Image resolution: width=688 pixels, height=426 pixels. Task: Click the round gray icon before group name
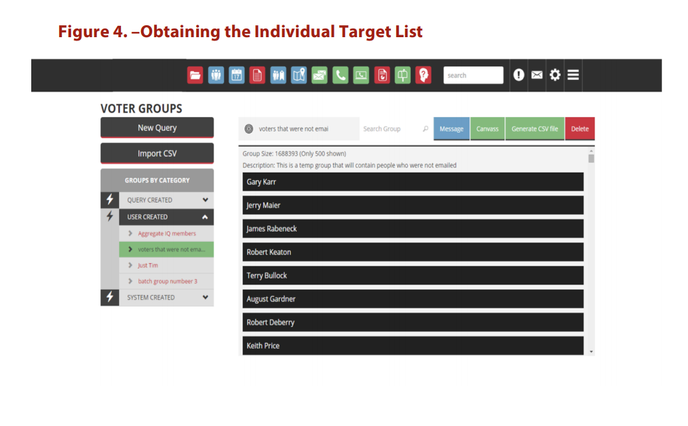point(249,129)
